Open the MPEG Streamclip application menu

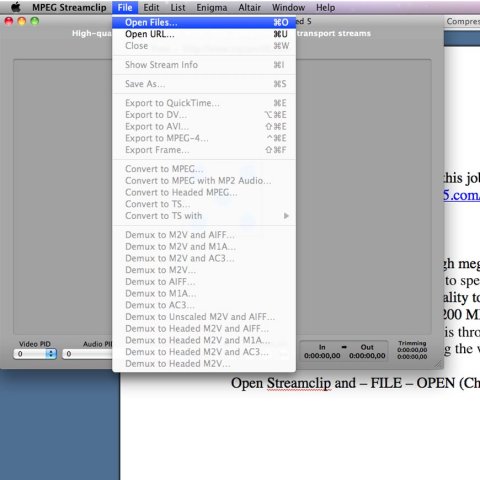69,7
